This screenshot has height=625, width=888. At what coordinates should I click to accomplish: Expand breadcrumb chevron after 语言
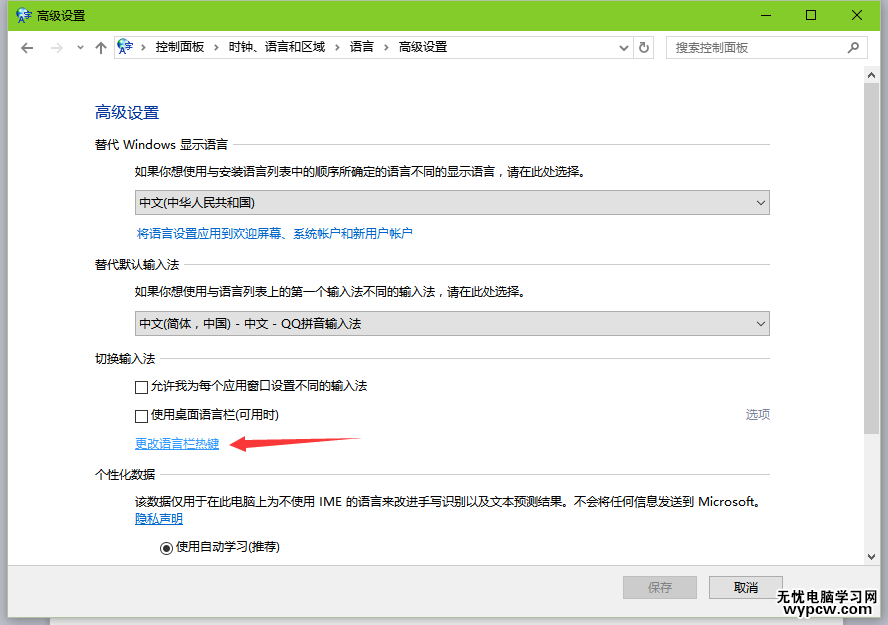point(386,48)
